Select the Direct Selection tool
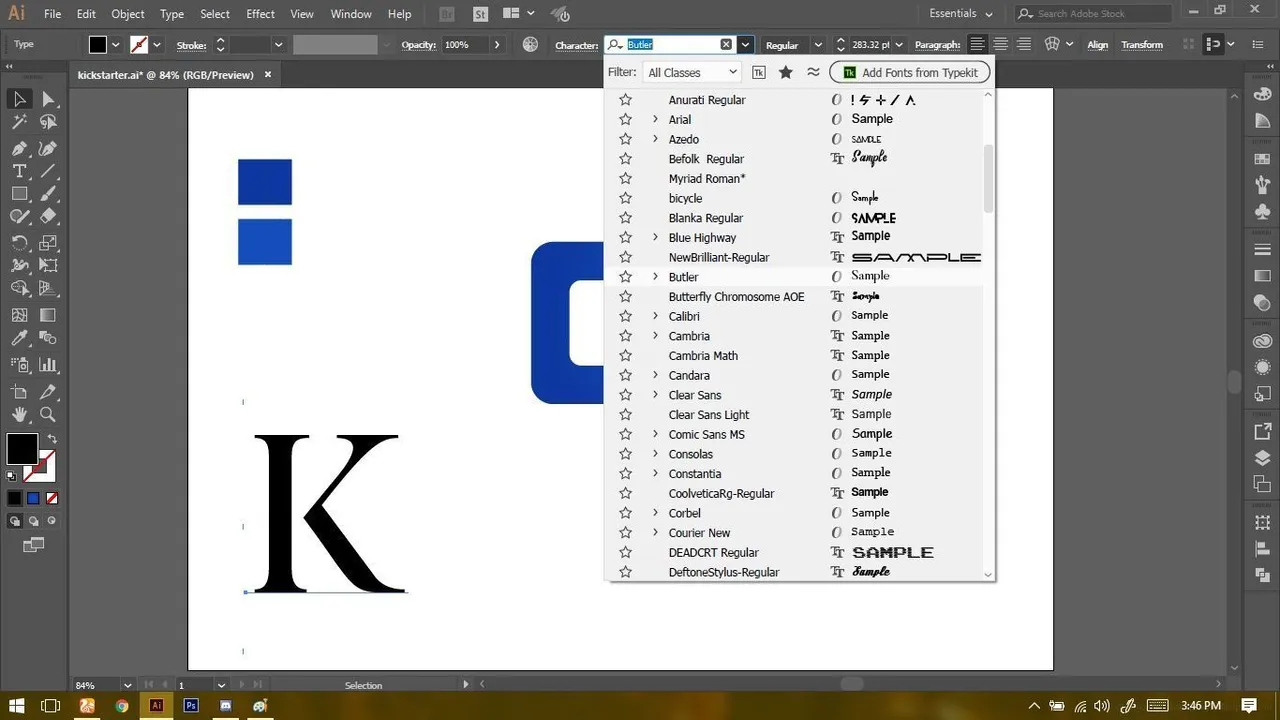This screenshot has height=720, width=1280. pos(48,98)
